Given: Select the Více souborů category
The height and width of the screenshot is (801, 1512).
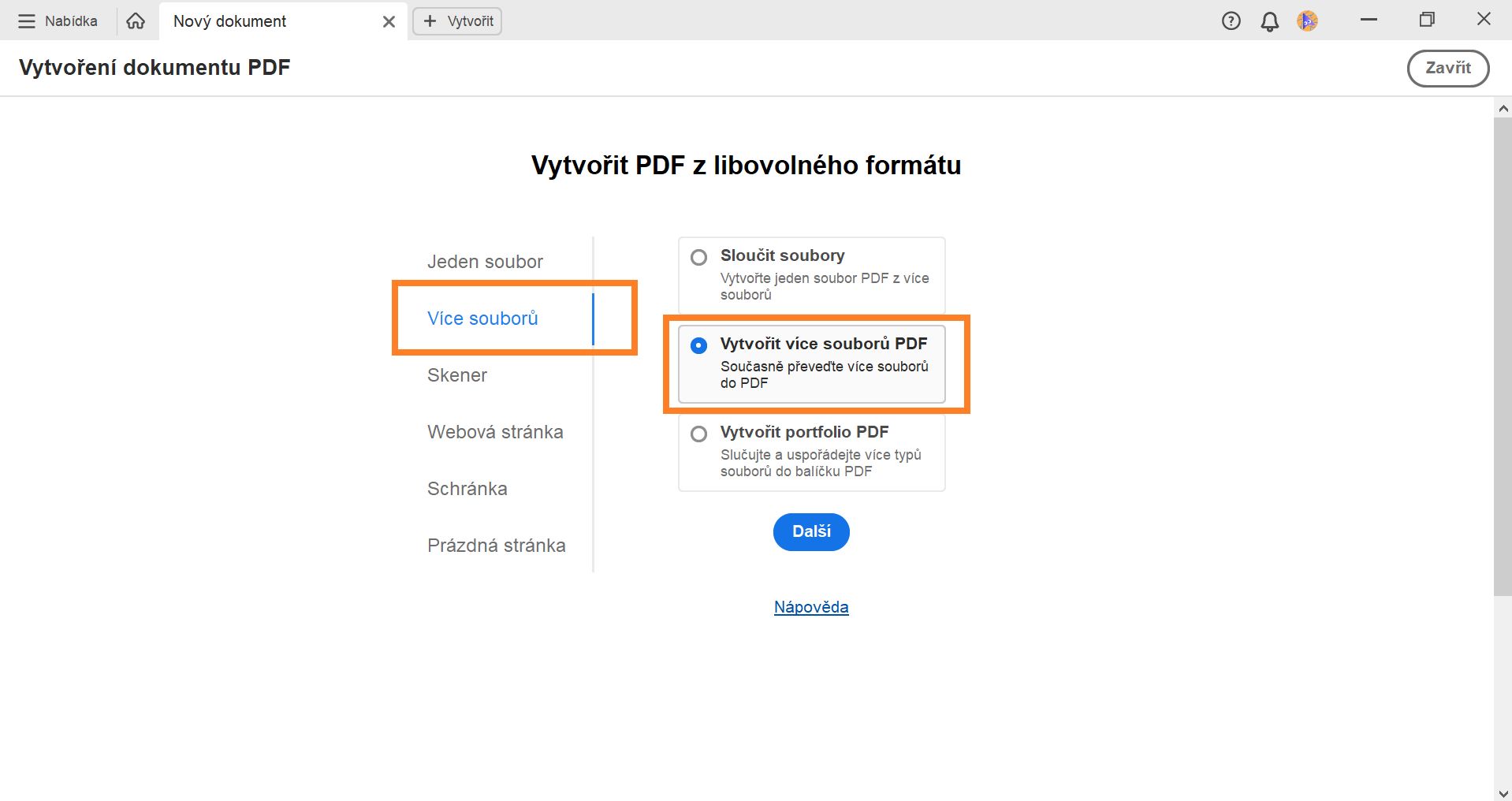Looking at the screenshot, I should pos(482,318).
